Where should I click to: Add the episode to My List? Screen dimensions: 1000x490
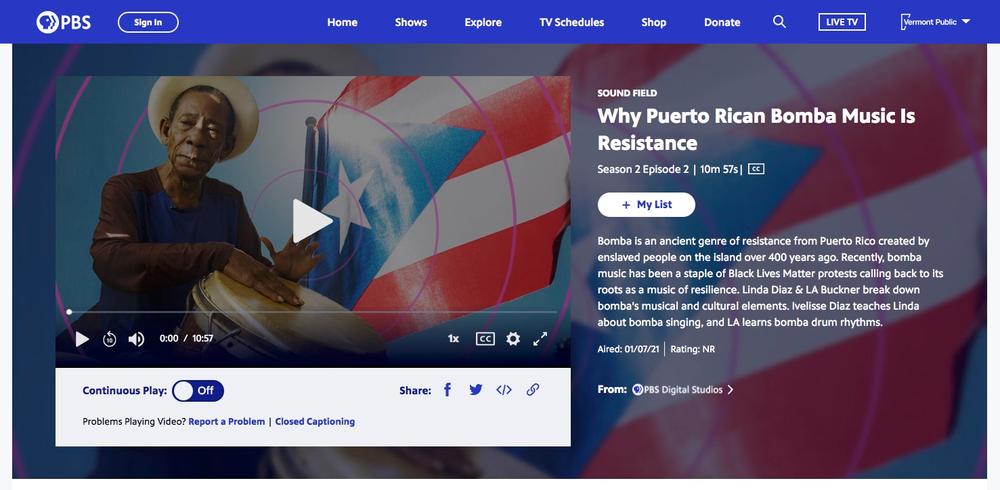point(646,205)
